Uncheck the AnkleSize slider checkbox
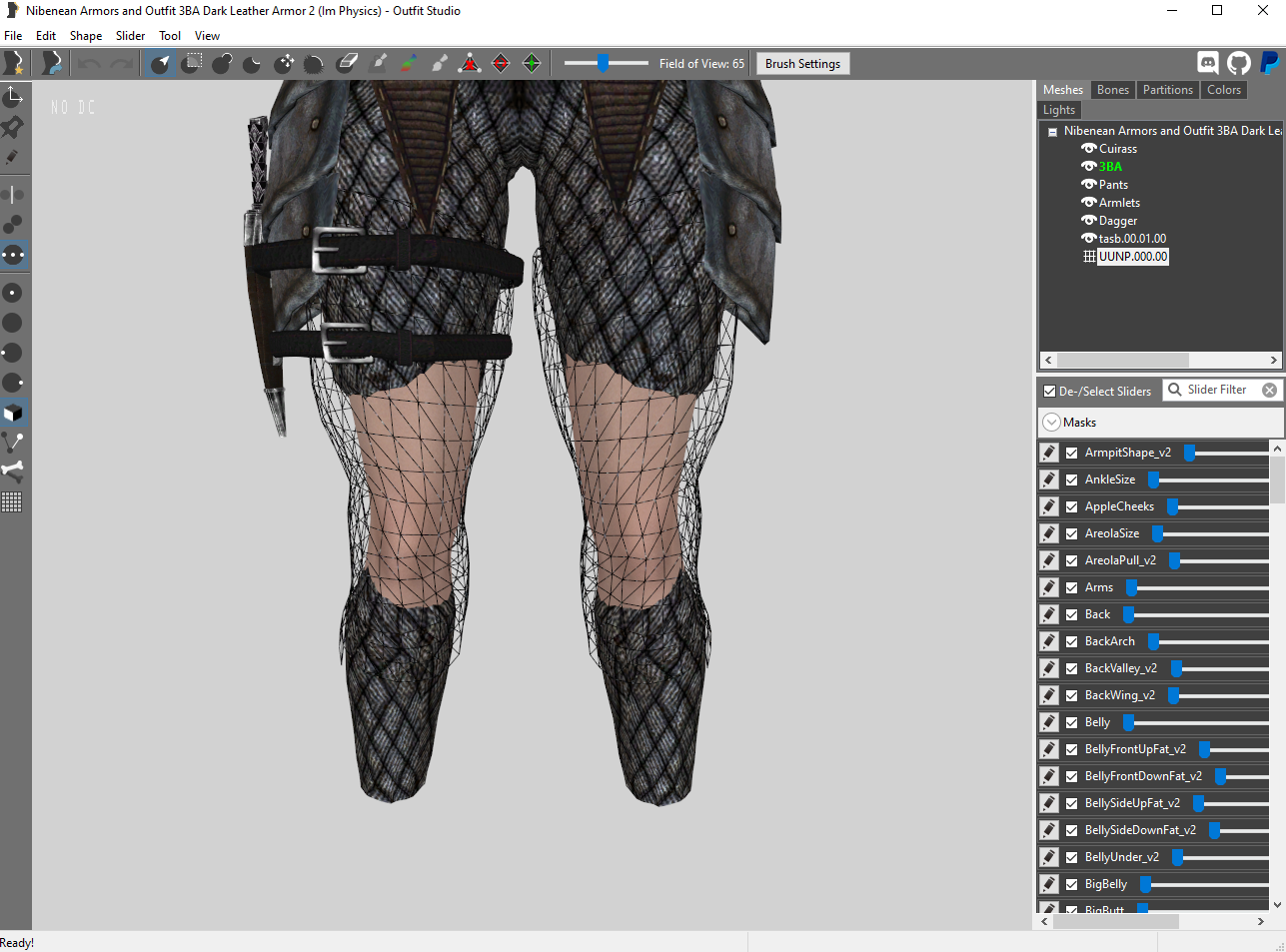This screenshot has height=952, width=1286. (1071, 479)
